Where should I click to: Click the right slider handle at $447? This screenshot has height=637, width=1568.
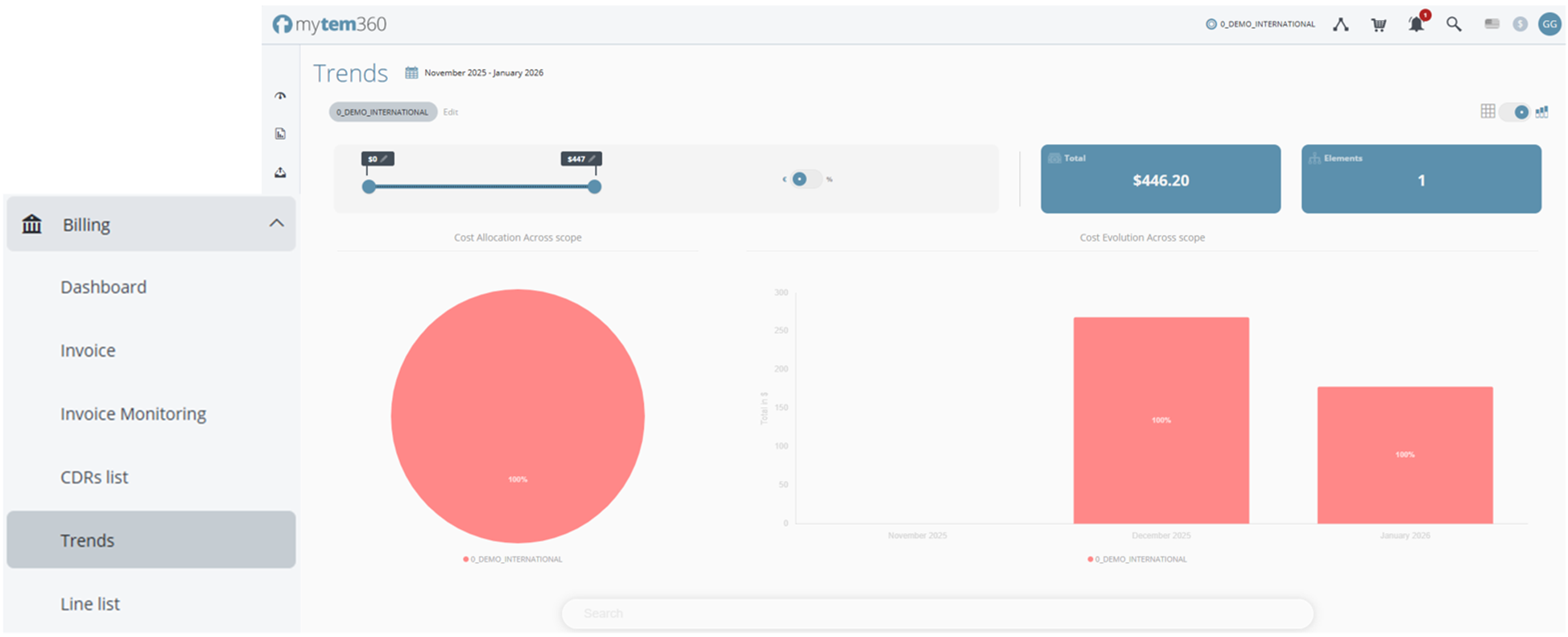tap(594, 187)
